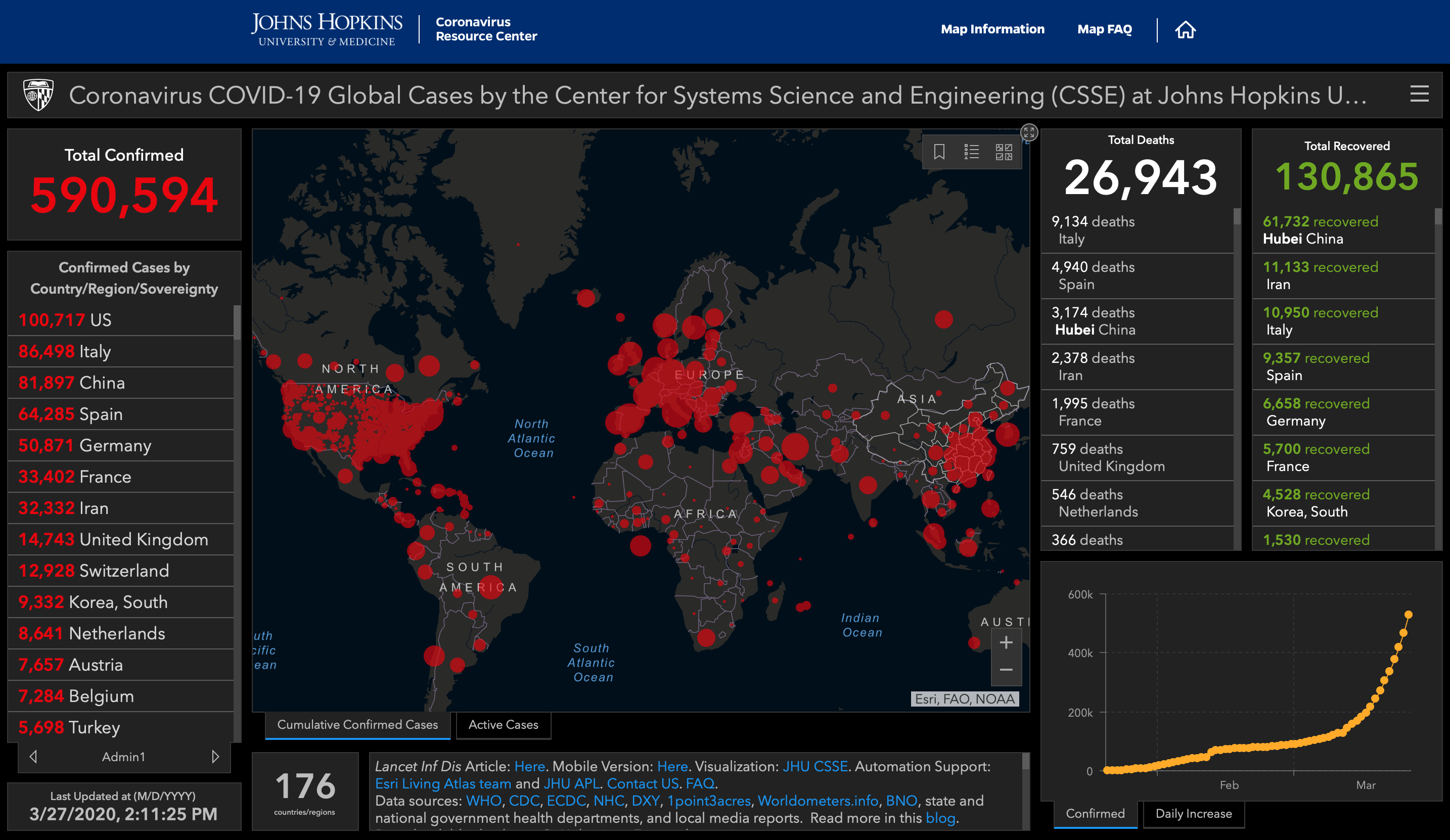Click the 4,940 deaths Spain entry

coord(1137,275)
